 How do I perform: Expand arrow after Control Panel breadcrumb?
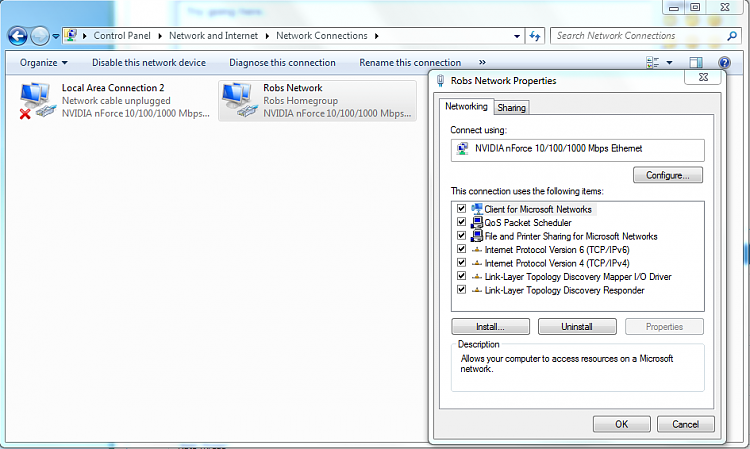coord(160,36)
